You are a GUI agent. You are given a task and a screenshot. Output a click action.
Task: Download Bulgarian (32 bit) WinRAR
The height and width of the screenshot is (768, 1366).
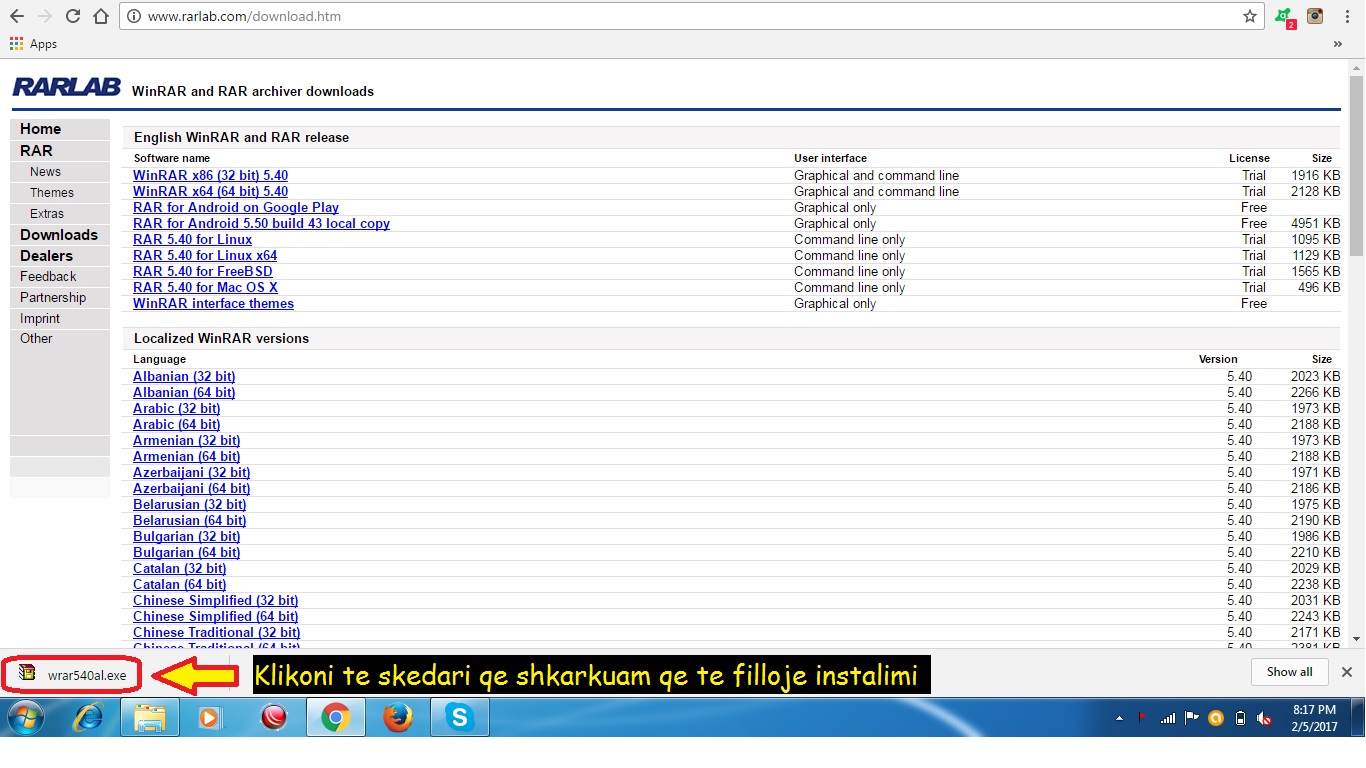point(187,536)
